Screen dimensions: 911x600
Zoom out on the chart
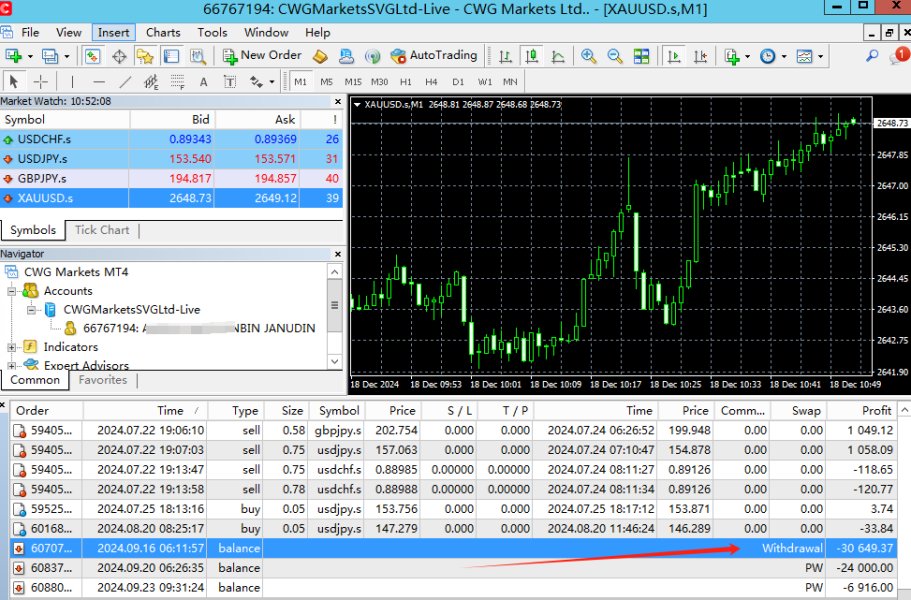[613, 56]
